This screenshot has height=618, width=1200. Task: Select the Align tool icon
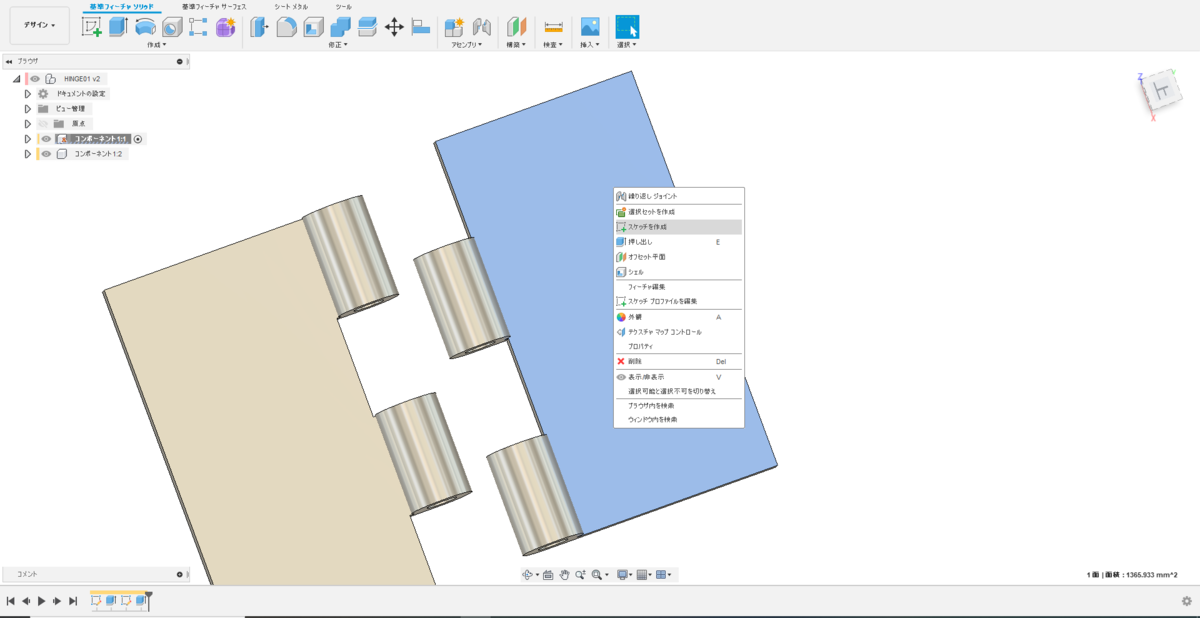pos(421,27)
